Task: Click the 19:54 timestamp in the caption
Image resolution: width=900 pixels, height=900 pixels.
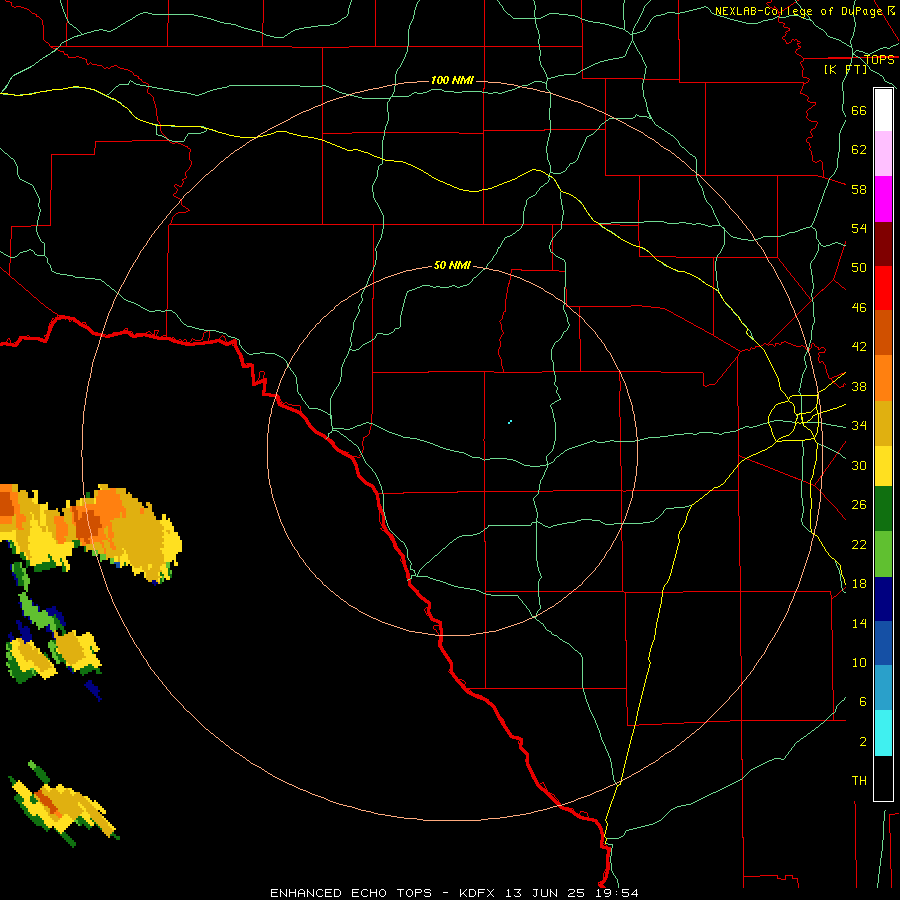Action: coord(616,893)
